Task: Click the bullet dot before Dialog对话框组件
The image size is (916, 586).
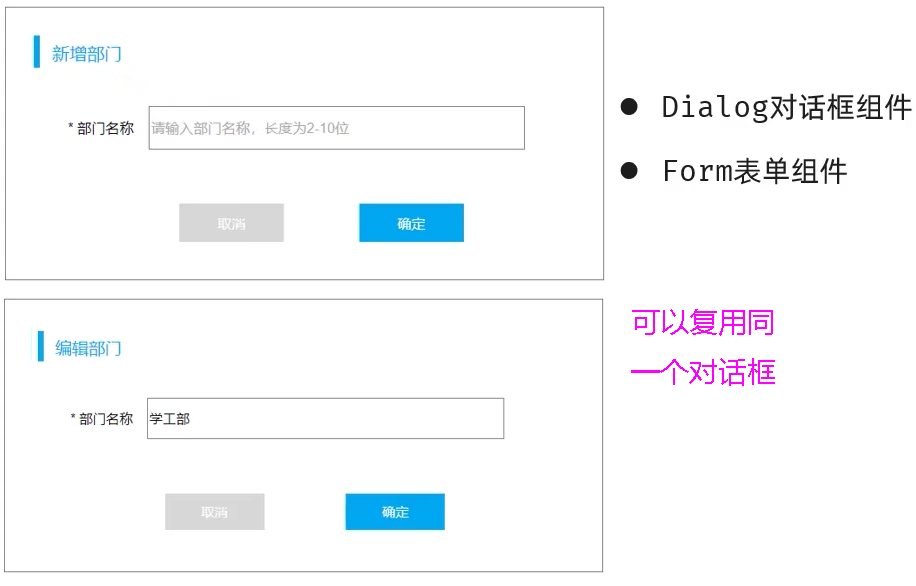Action: [629, 107]
